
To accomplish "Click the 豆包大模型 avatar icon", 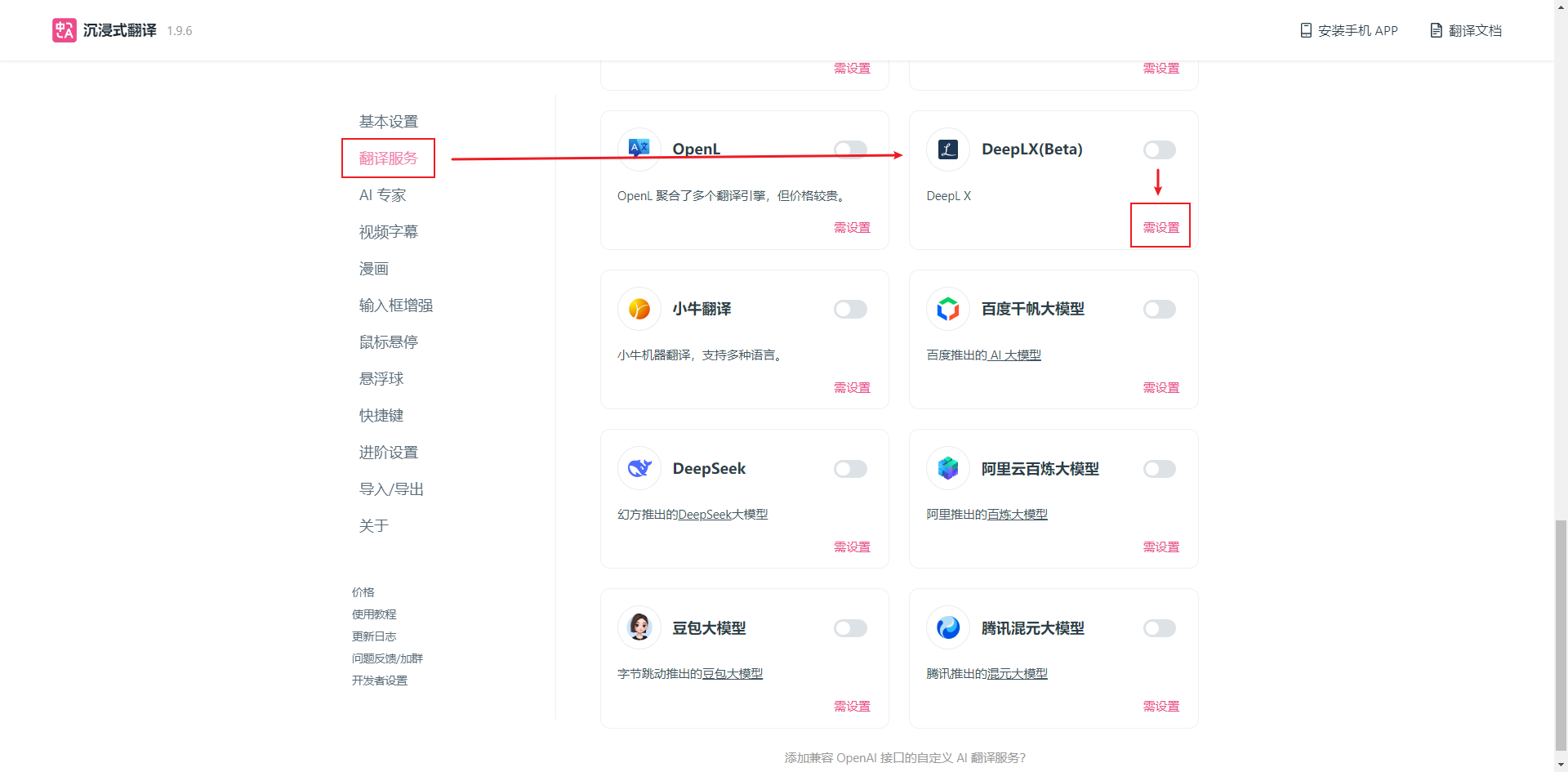I will 639,627.
